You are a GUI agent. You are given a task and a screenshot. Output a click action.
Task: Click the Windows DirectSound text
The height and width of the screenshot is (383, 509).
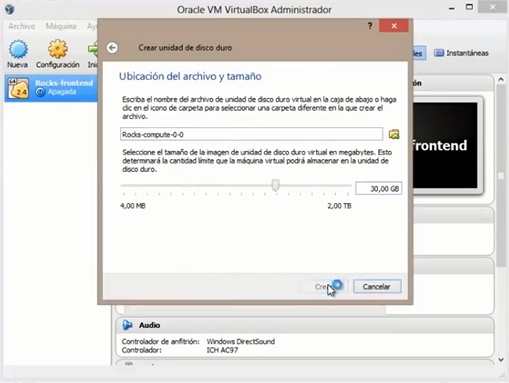241,341
